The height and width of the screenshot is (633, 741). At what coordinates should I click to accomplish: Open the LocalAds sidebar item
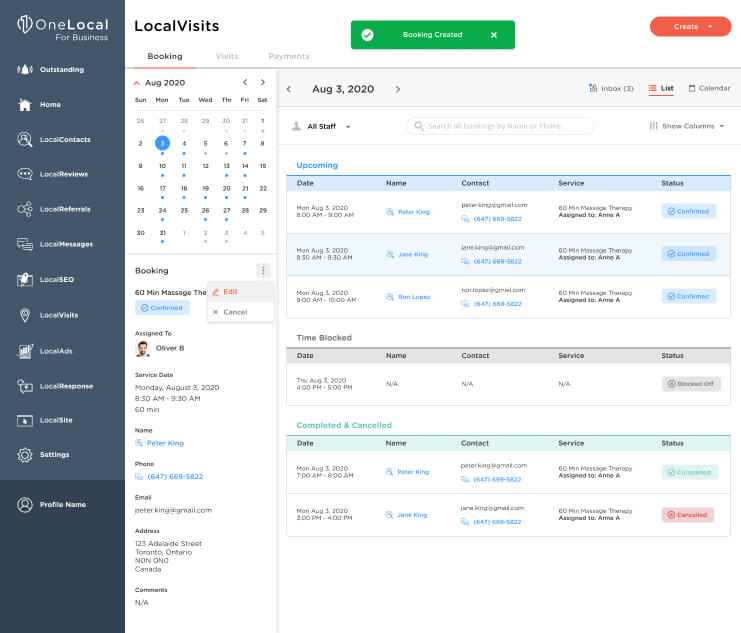[44, 351]
